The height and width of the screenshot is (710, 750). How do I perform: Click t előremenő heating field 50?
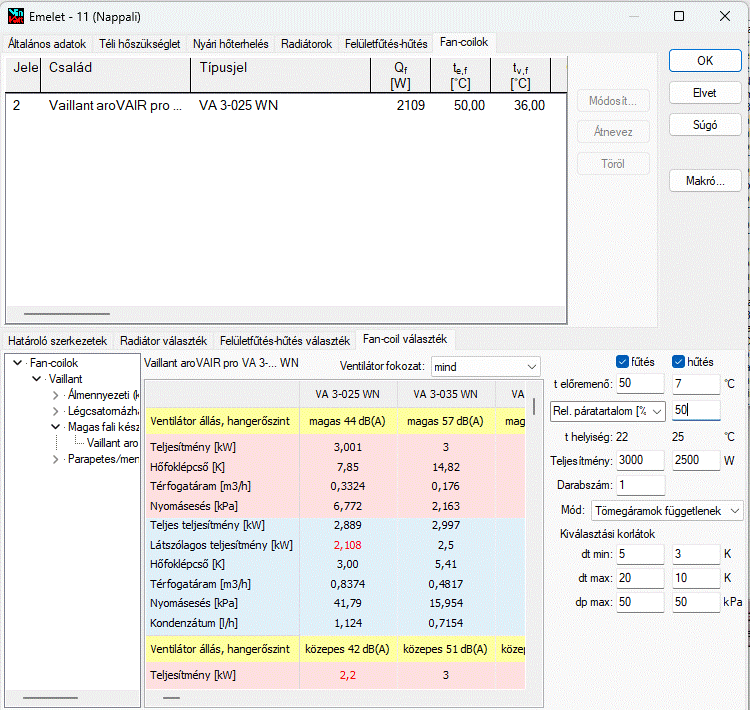640,384
